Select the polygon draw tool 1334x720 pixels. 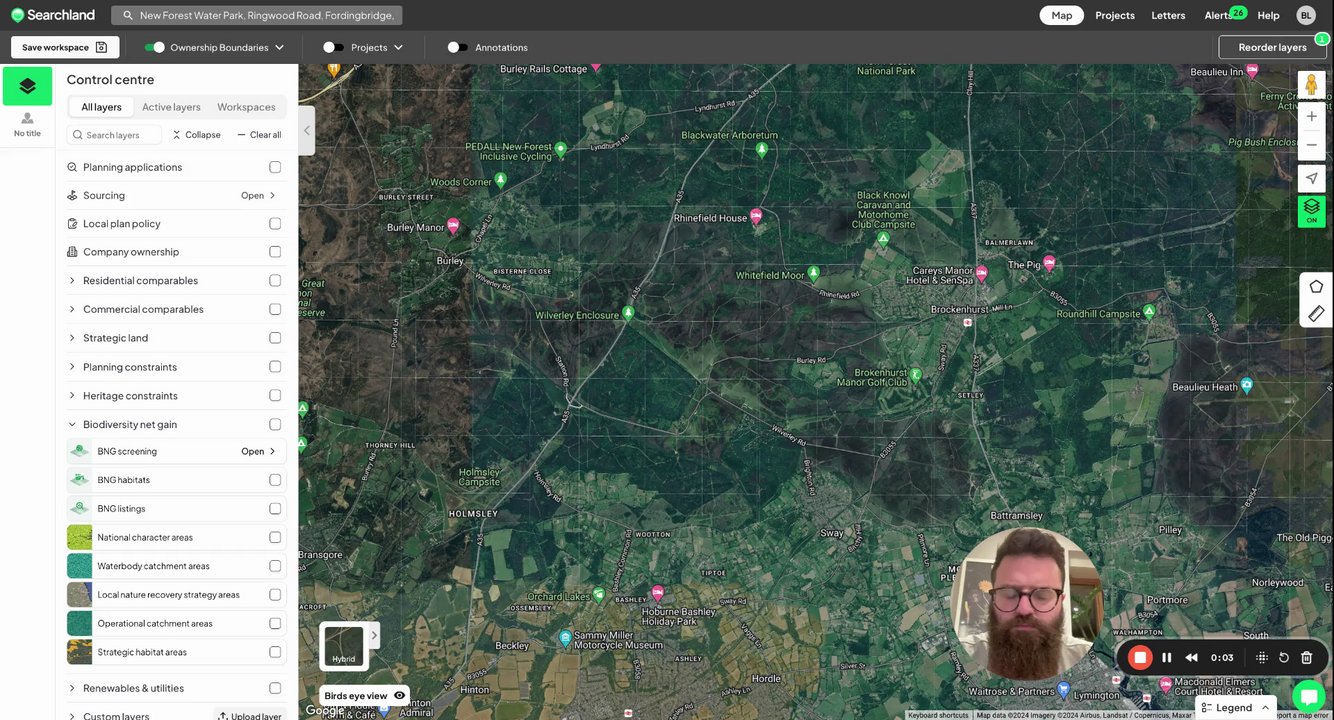pyautogui.click(x=1316, y=286)
